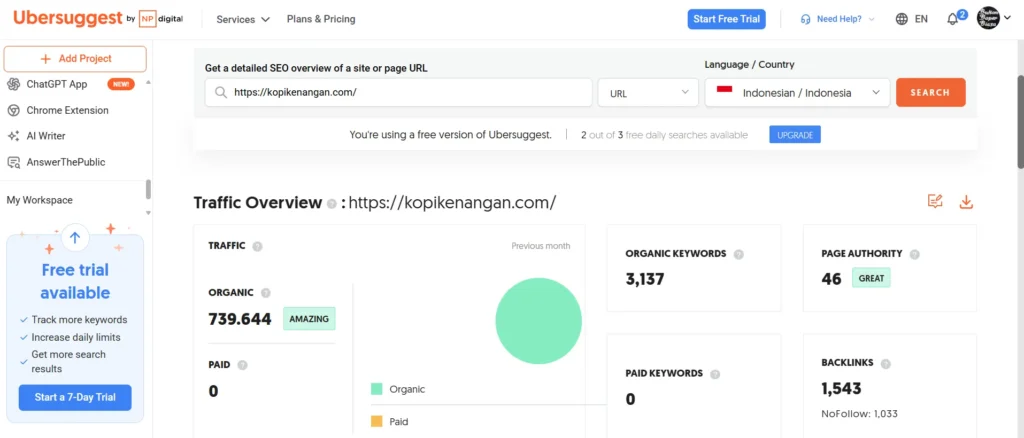Click the URL input field with kopikenangan.com
The height and width of the screenshot is (438, 1024).
coord(398,93)
